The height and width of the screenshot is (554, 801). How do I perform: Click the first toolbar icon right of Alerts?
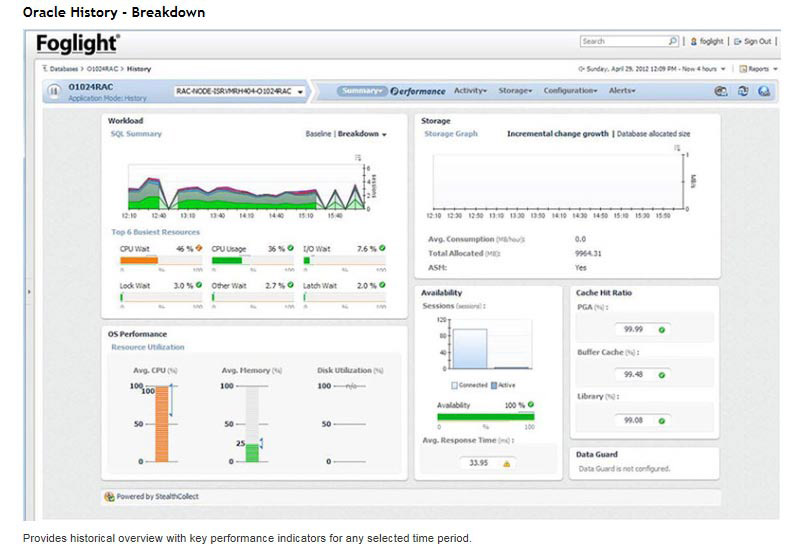[721, 91]
